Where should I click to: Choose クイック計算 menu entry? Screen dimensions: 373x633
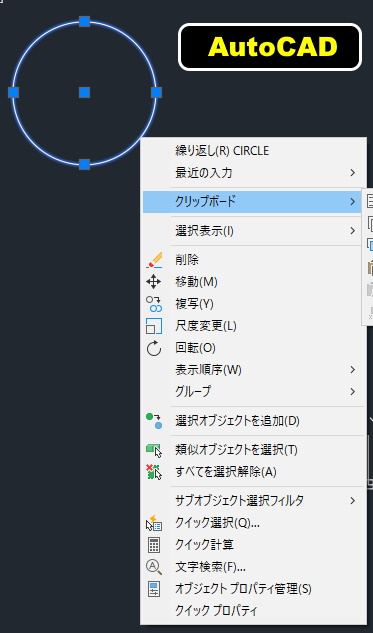pos(254,545)
